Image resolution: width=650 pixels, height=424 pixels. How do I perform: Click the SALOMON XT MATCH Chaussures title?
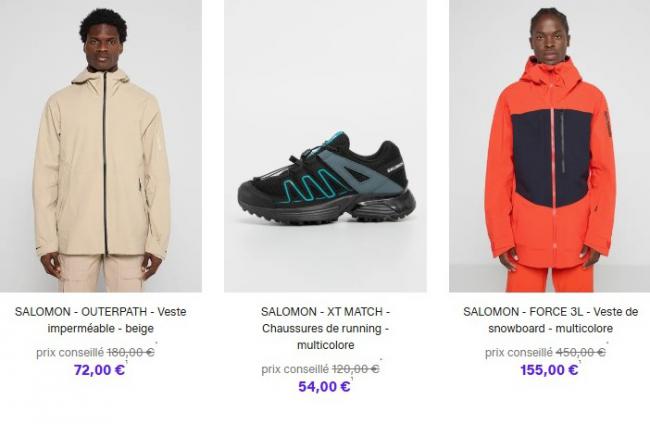coord(325,328)
